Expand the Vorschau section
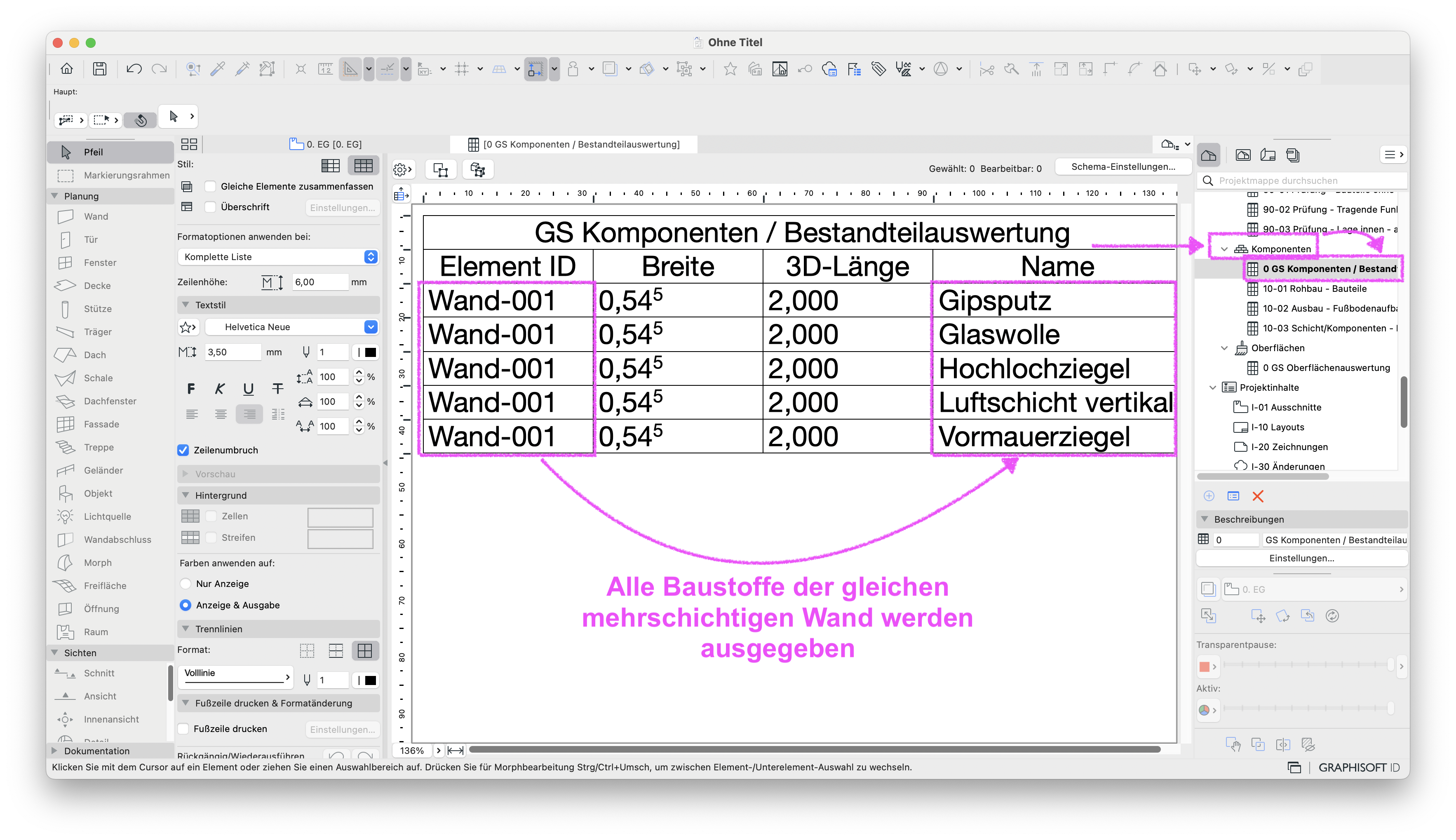The width and height of the screenshot is (1456, 840). (x=186, y=474)
